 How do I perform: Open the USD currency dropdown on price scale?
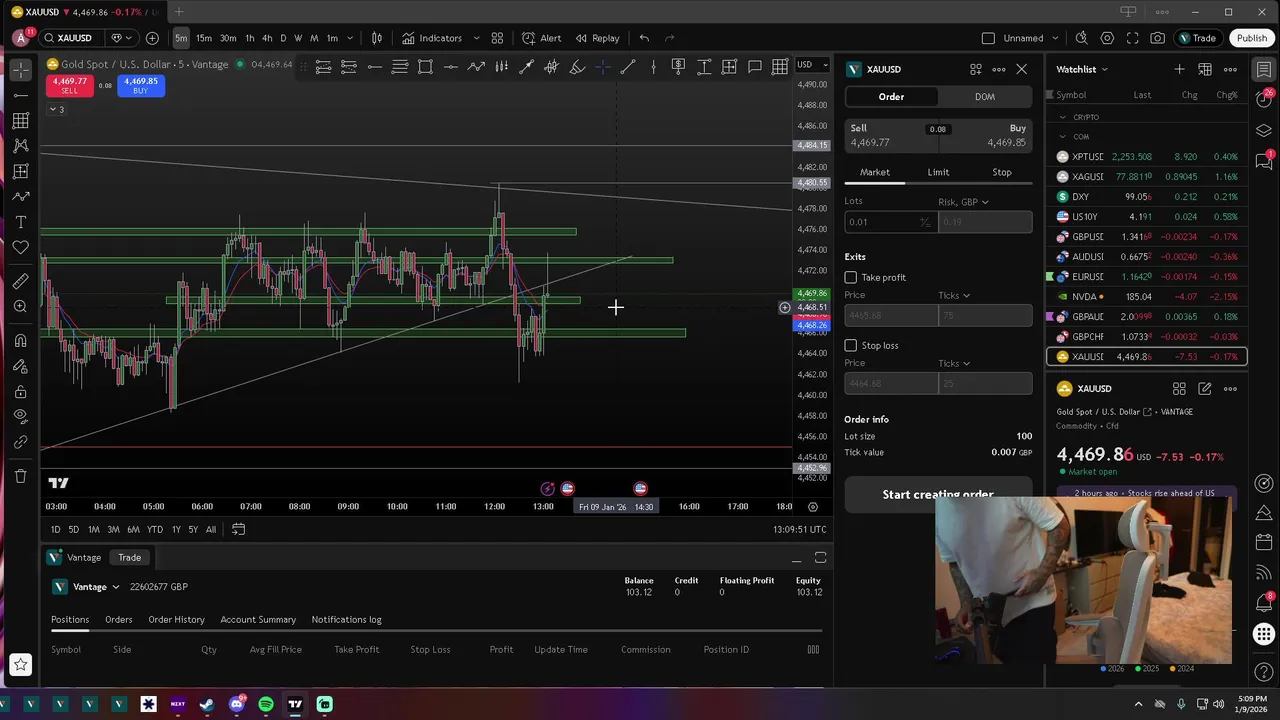pos(812,65)
